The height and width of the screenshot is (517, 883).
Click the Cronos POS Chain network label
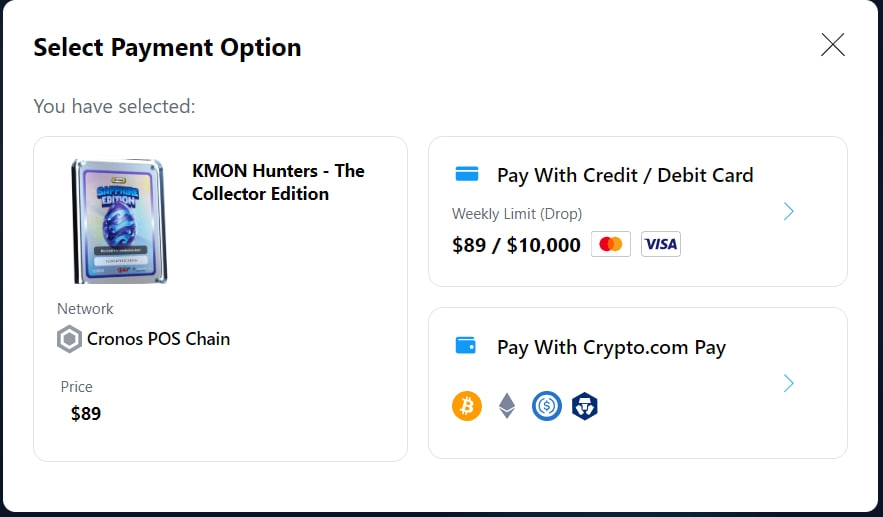coord(158,339)
